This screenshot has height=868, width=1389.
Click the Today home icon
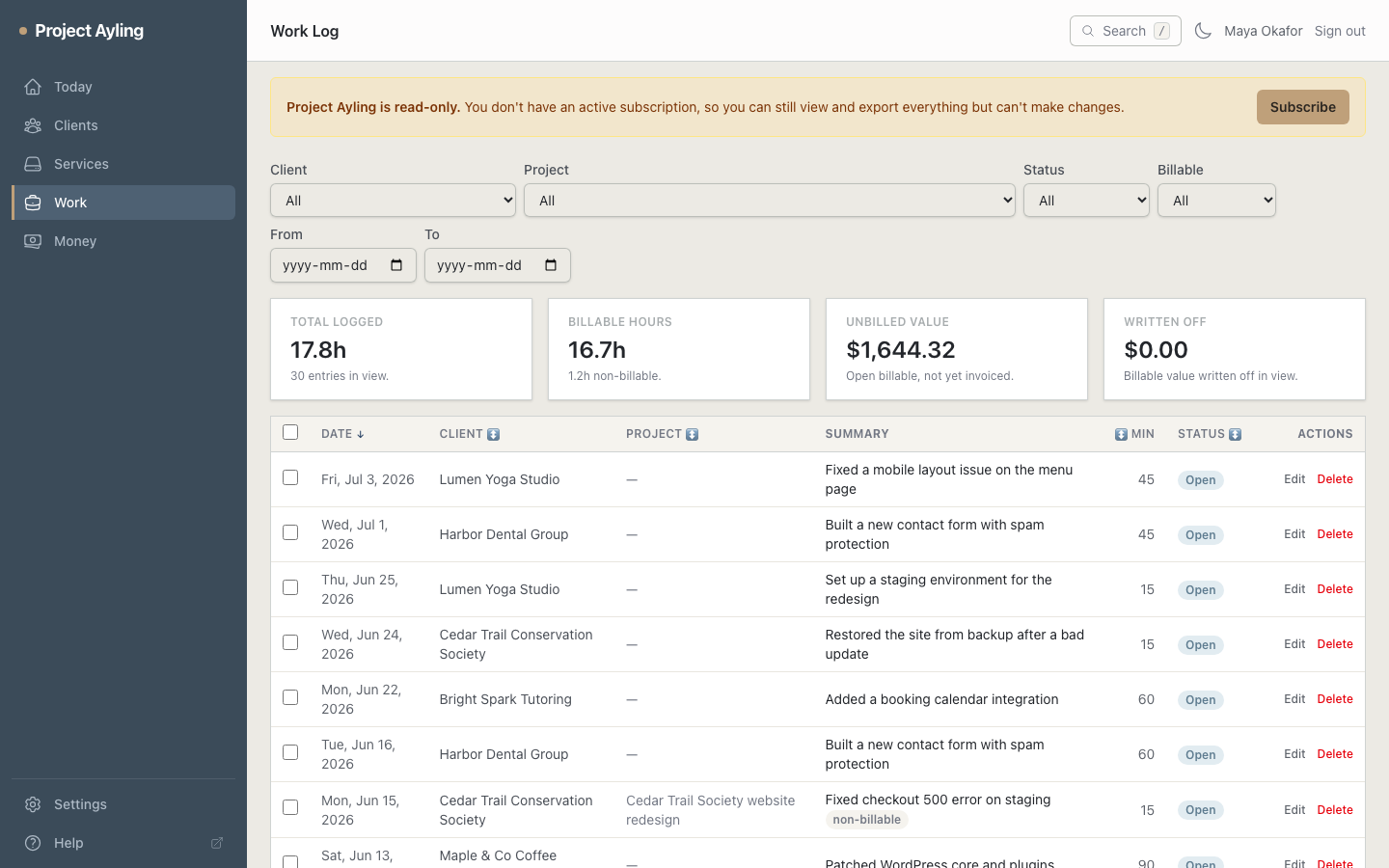tap(33, 87)
